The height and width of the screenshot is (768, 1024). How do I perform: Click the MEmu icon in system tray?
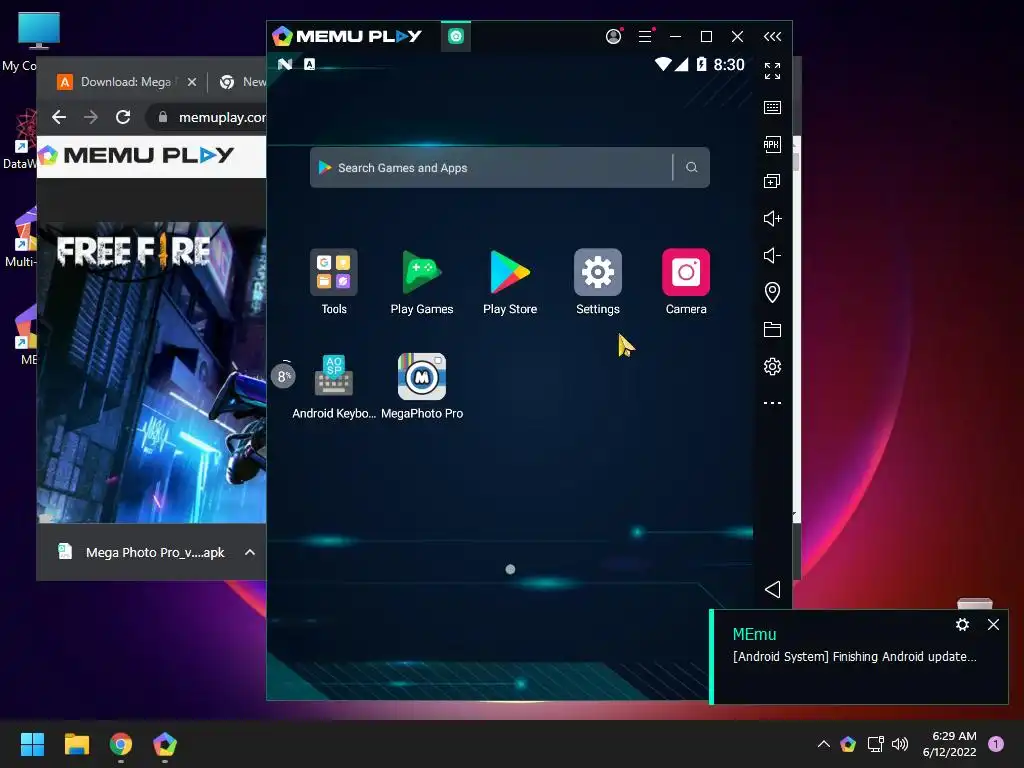848,744
